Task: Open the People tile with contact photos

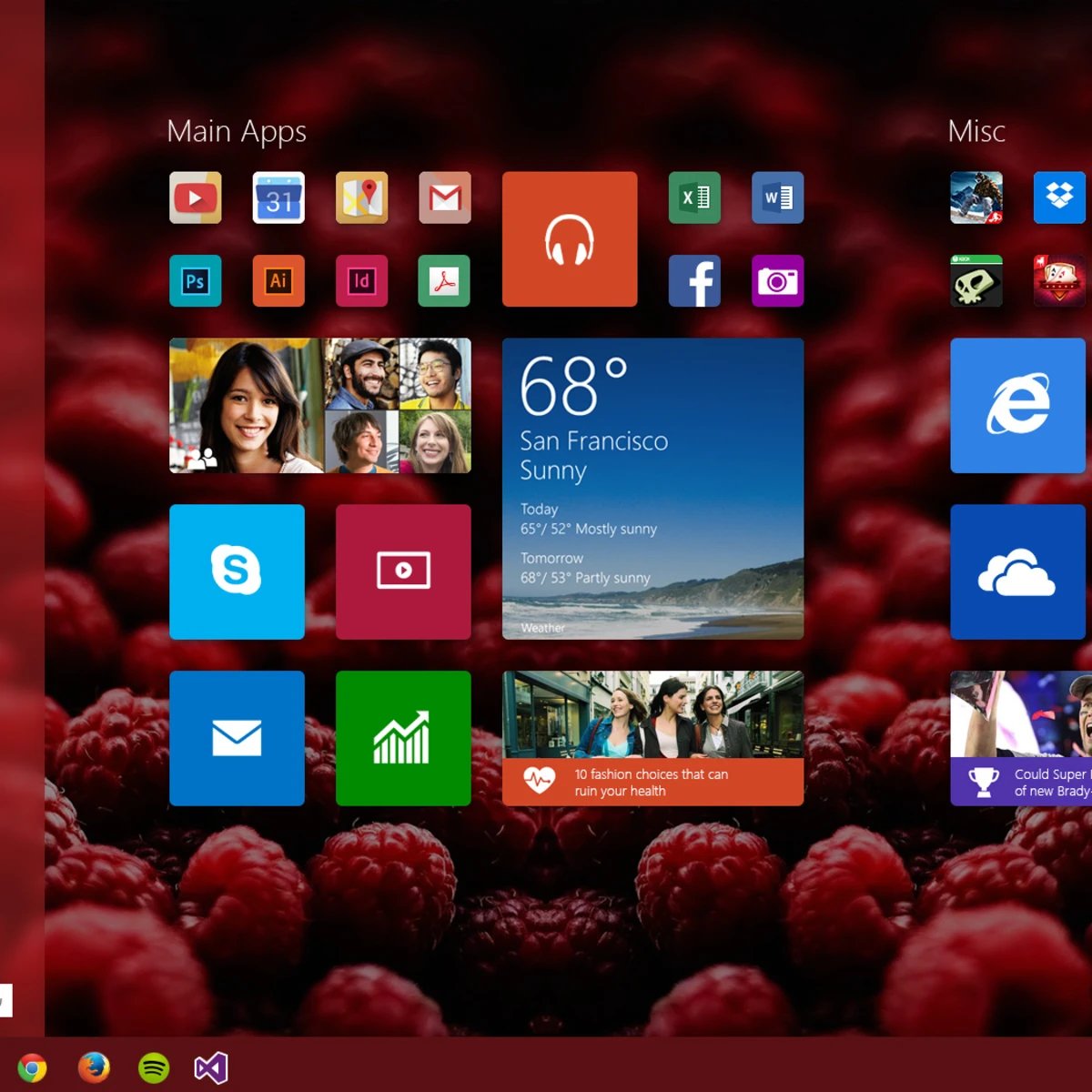Action: click(x=319, y=405)
